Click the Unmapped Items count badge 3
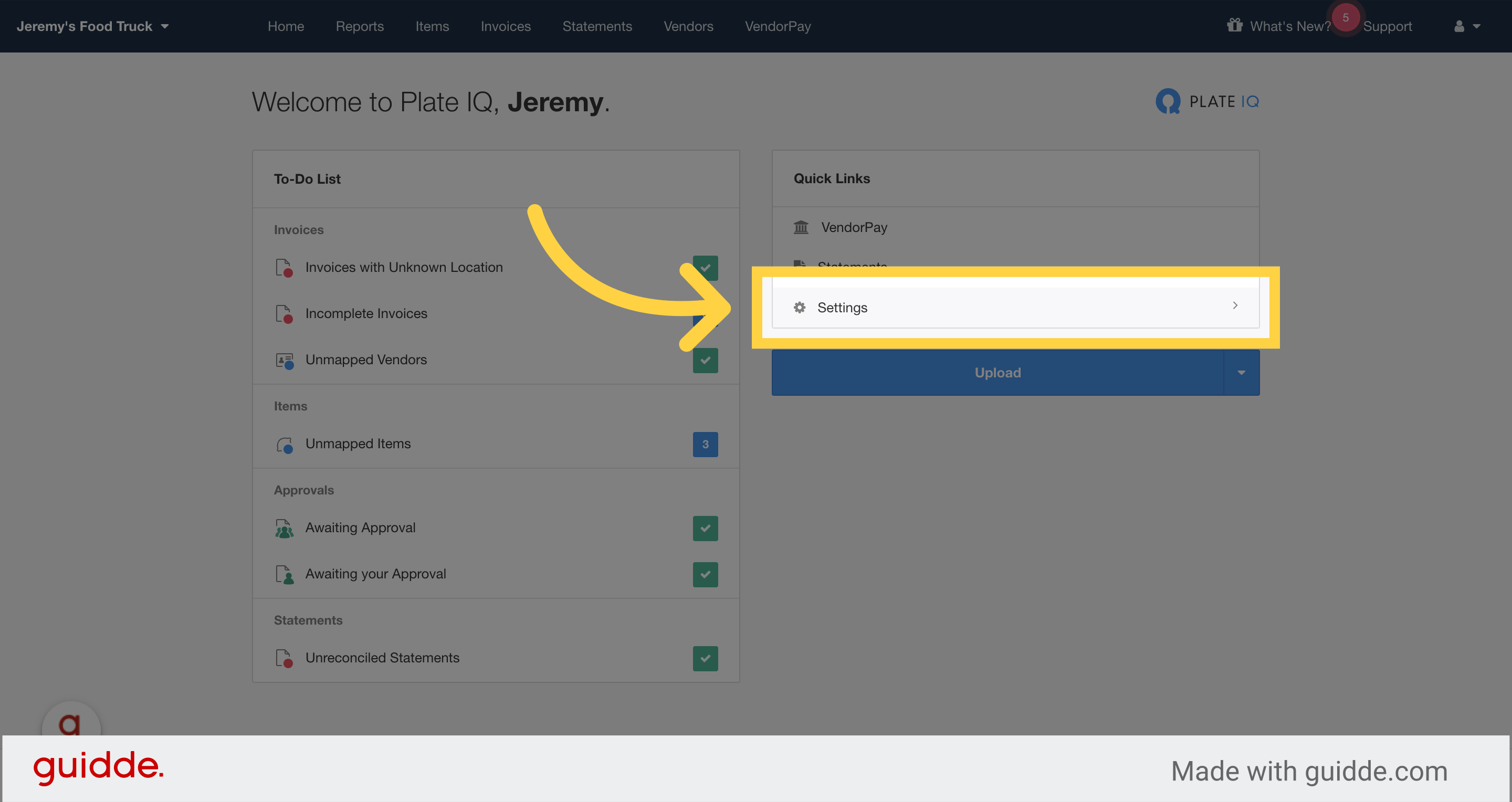Image resolution: width=1512 pixels, height=802 pixels. (705, 444)
